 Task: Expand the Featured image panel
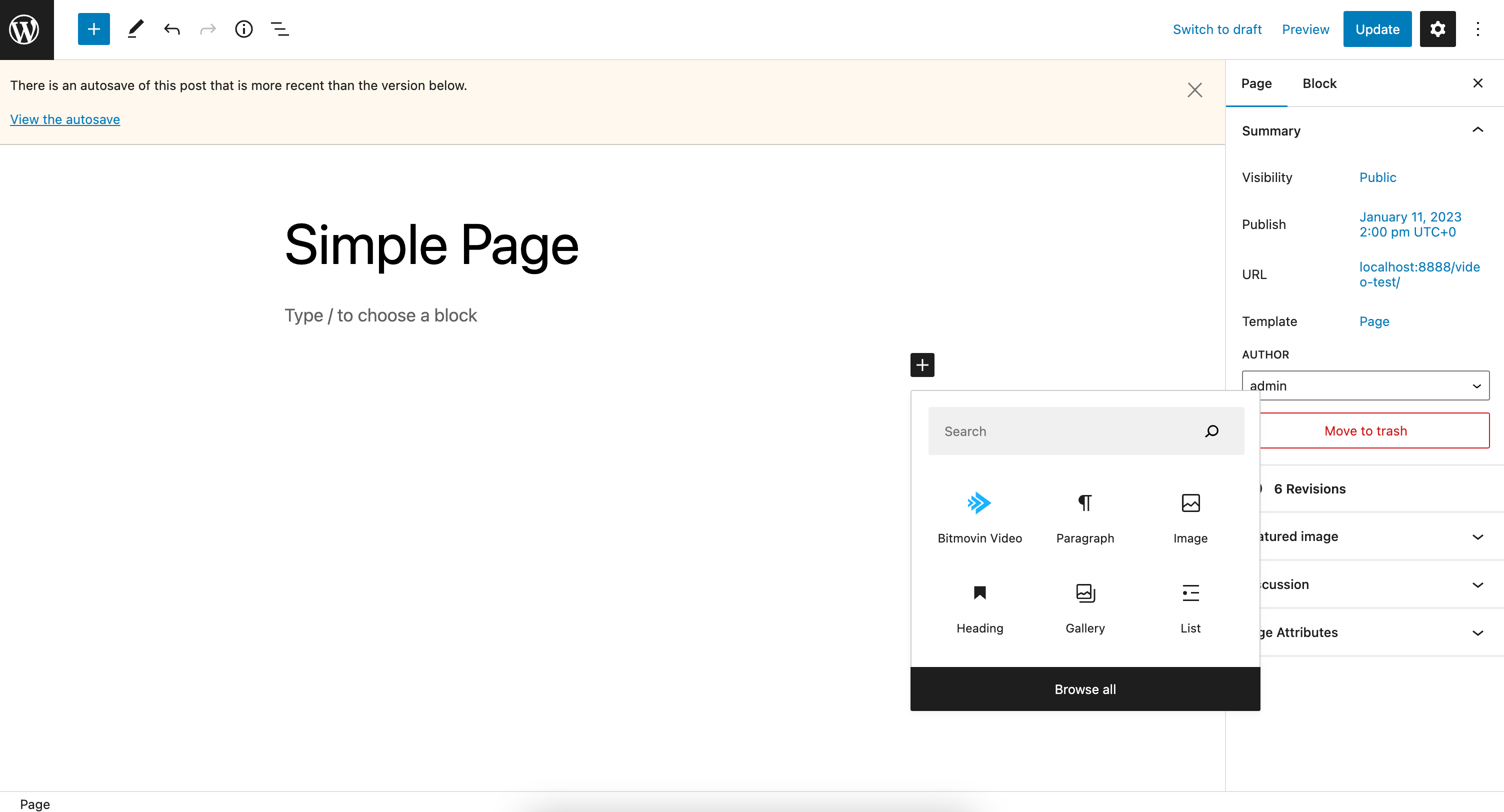pos(1477,536)
